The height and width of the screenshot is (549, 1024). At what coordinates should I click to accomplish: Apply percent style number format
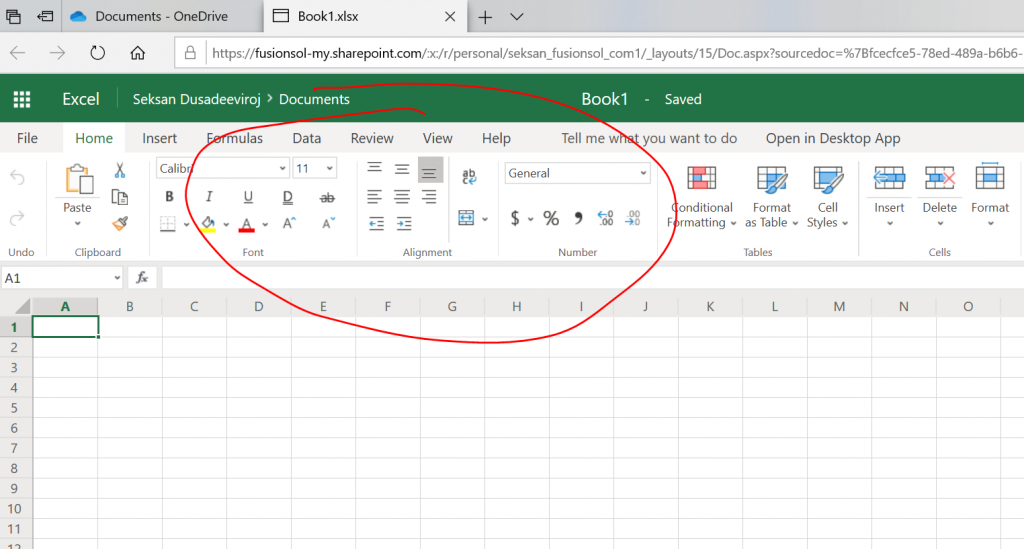pos(551,218)
